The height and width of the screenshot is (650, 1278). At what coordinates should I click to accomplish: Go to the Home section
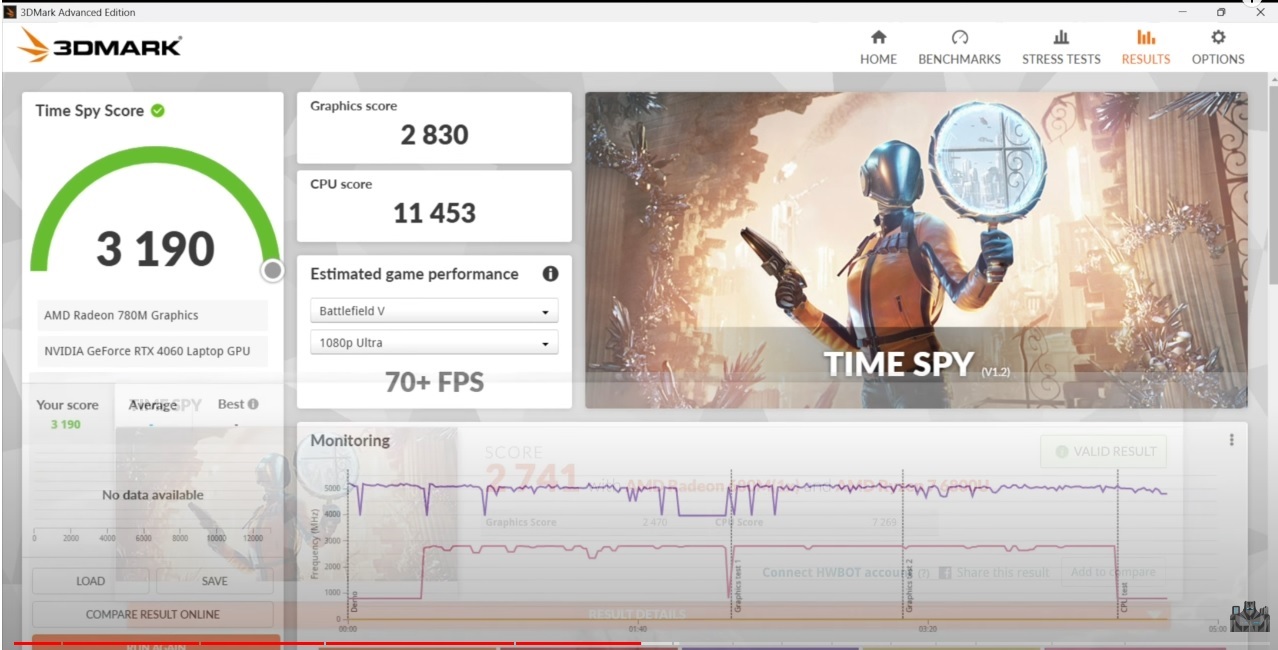coord(878,47)
